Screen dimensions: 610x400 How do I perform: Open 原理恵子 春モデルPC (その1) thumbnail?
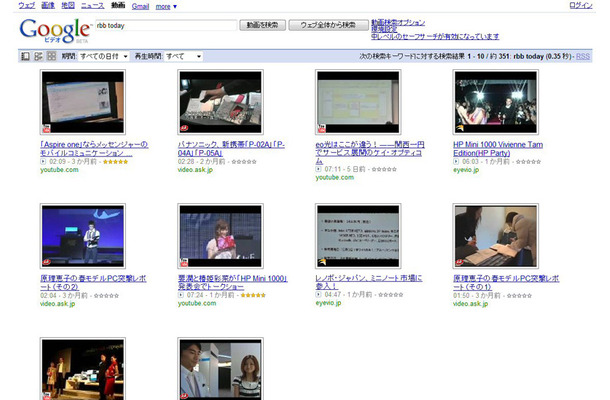pos(496,236)
